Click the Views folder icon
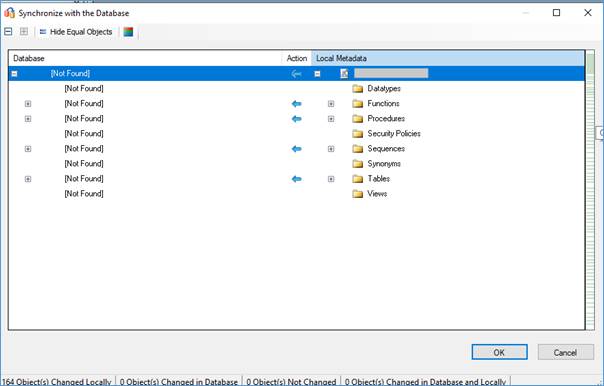 357,194
